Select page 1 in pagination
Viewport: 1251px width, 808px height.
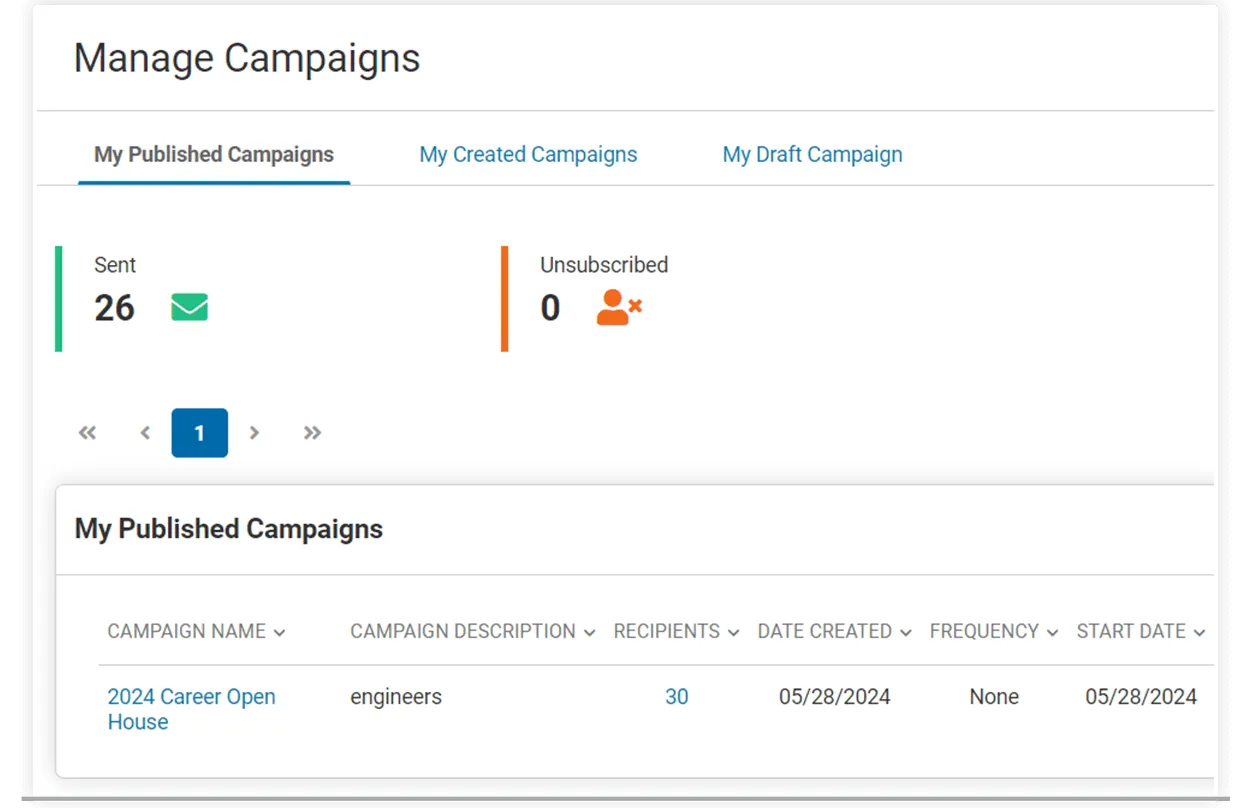(199, 433)
